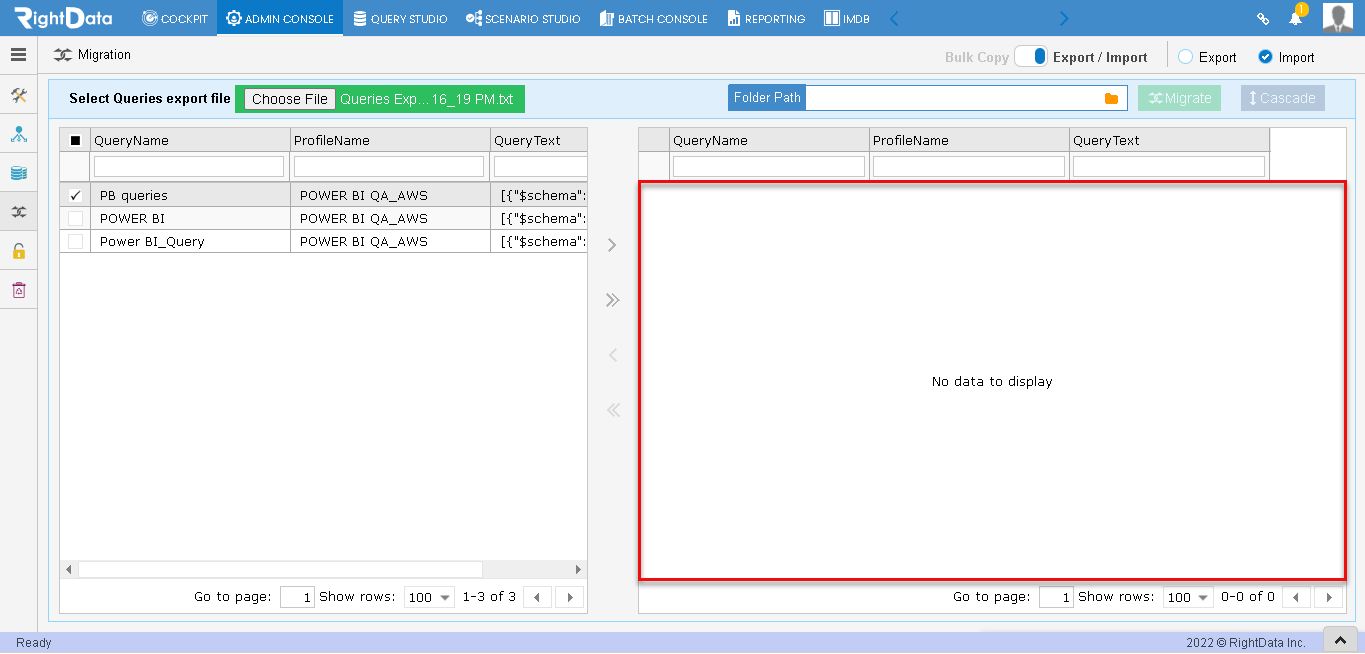The height and width of the screenshot is (654, 1365).
Task: Click the Choose File button
Action: point(290,99)
